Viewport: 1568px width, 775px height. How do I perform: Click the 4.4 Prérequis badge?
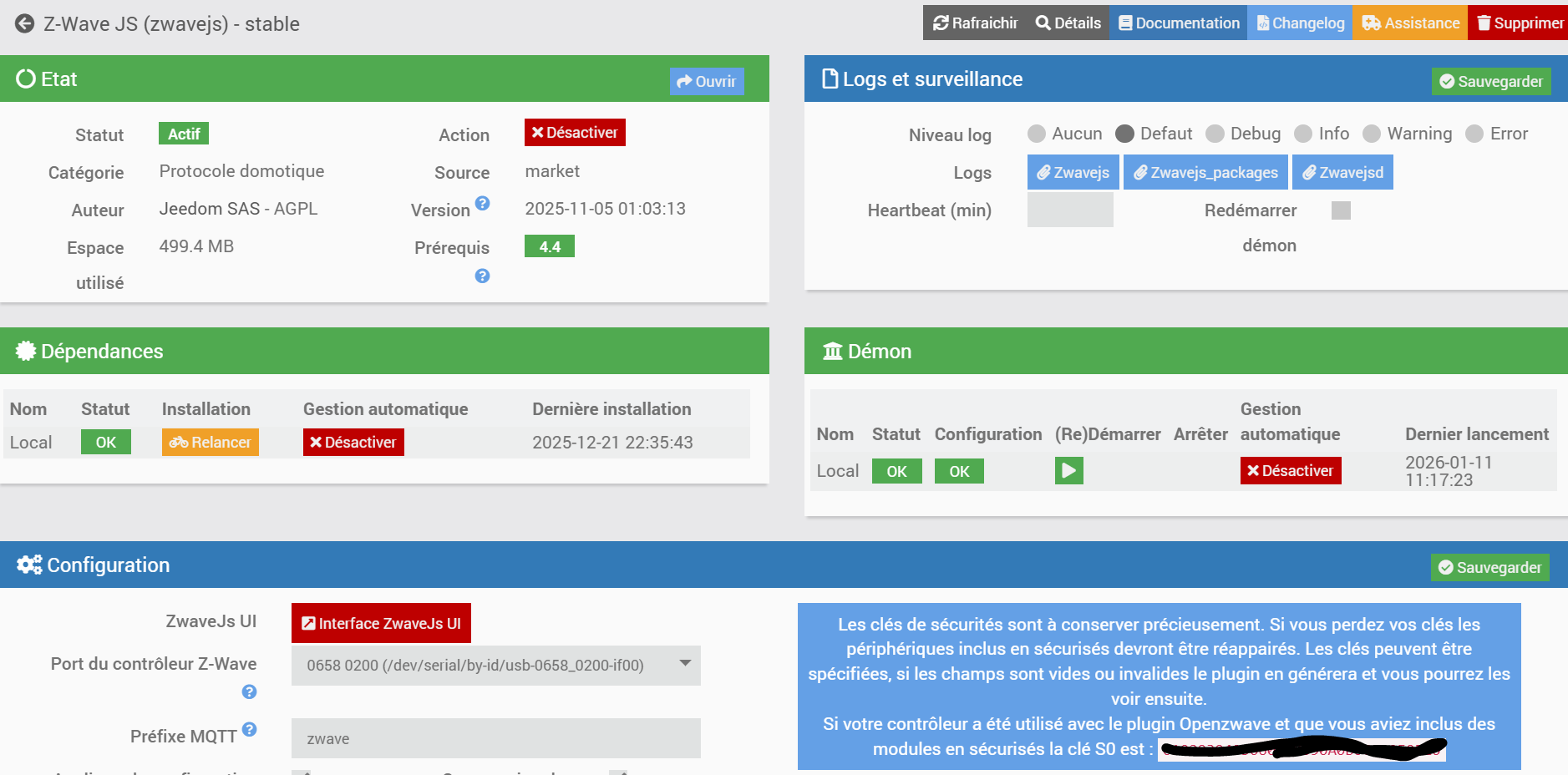550,246
